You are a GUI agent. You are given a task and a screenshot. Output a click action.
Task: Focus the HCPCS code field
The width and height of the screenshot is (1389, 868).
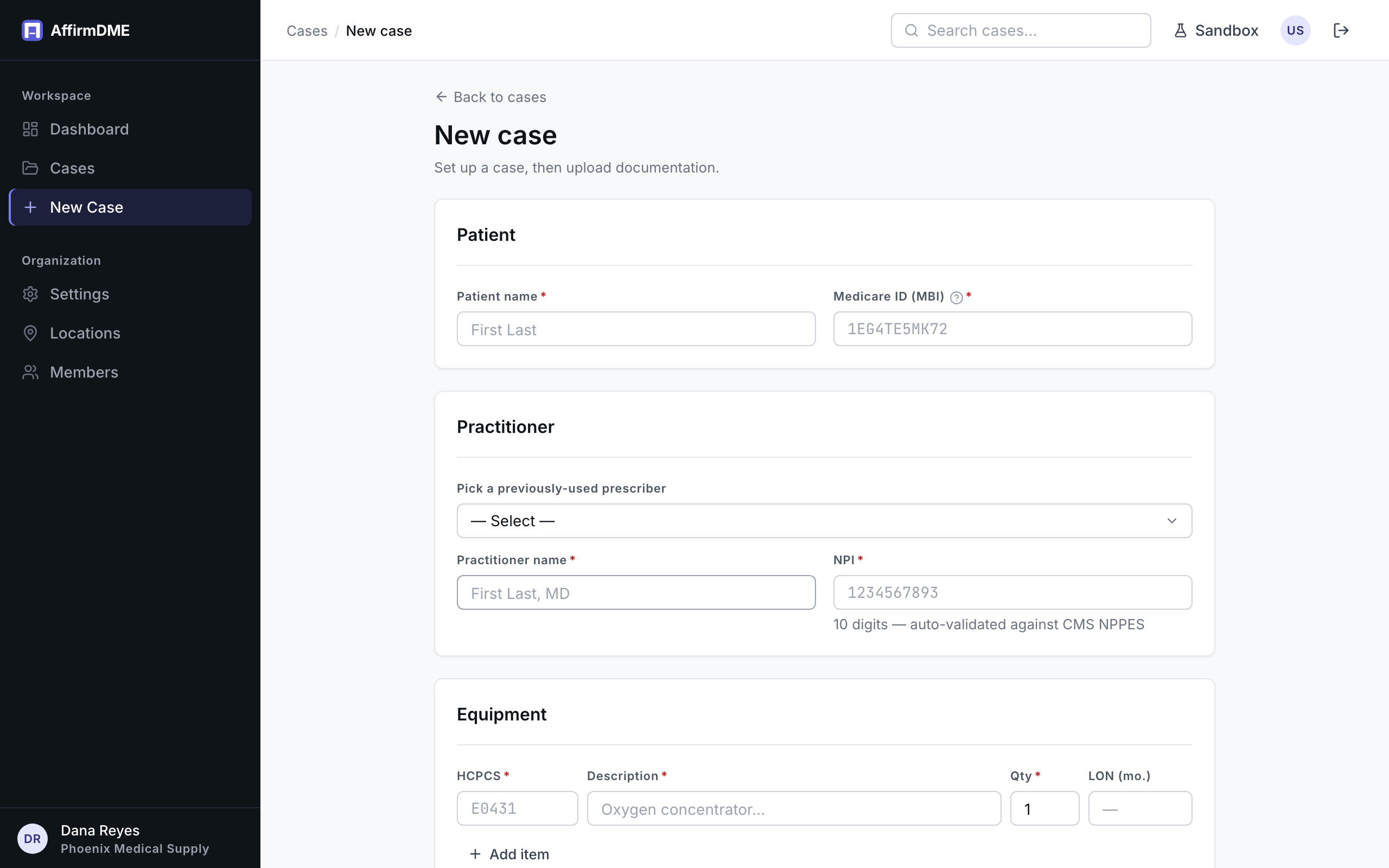517,808
